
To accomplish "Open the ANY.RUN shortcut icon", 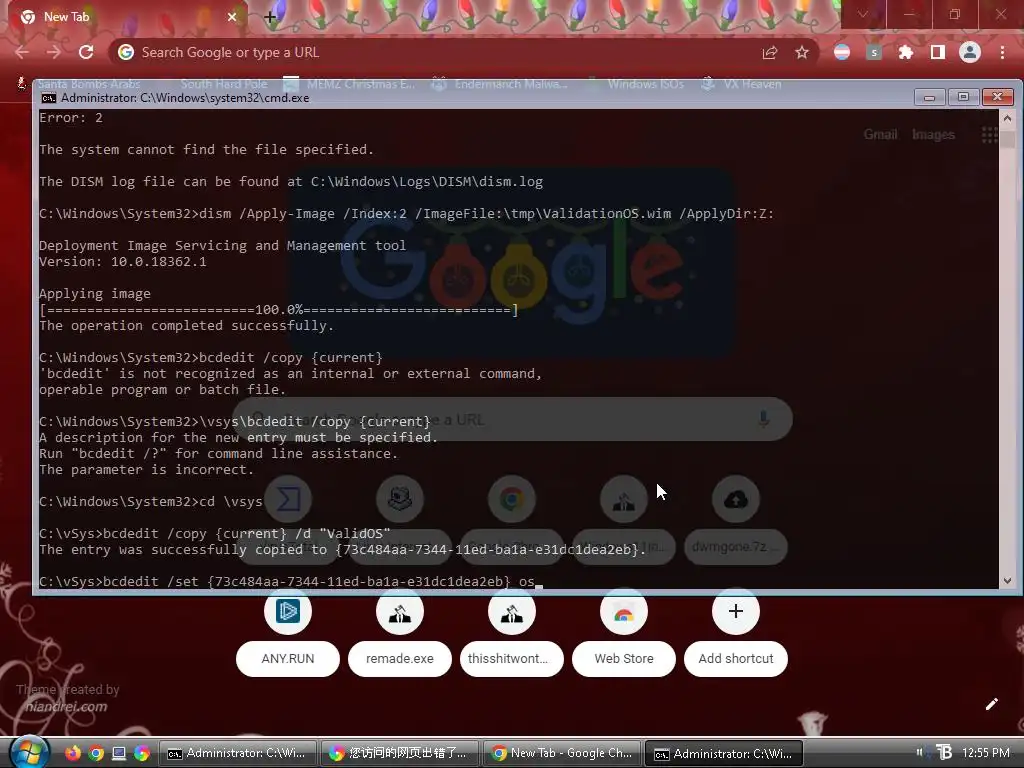I will (288, 611).
